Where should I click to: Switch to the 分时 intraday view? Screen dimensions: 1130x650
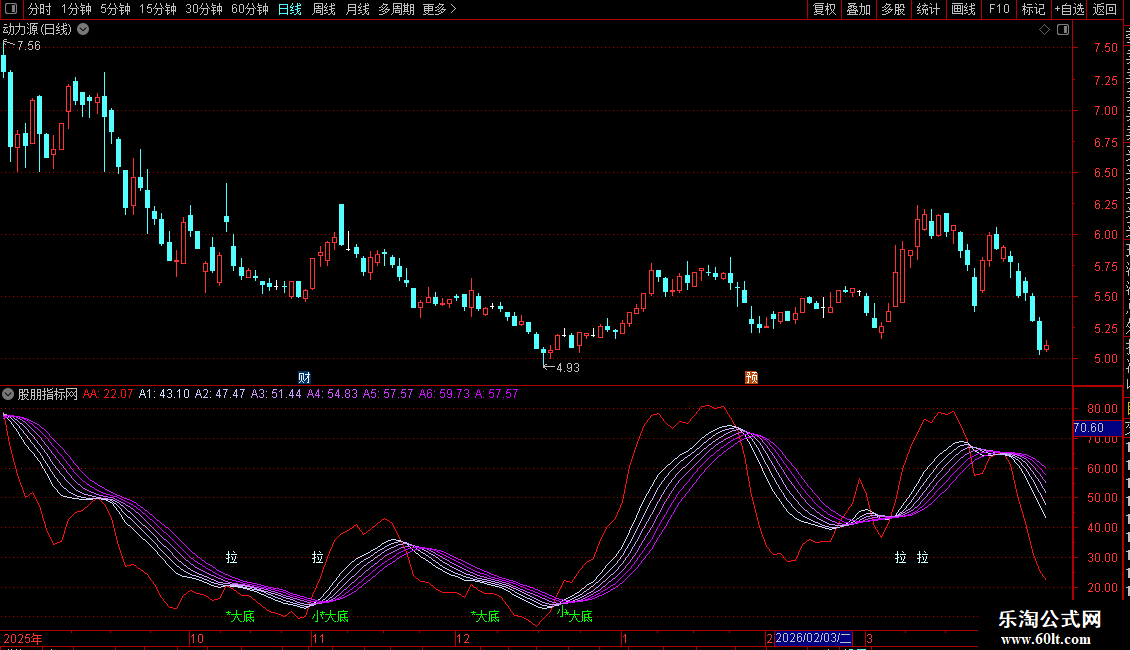(39, 9)
